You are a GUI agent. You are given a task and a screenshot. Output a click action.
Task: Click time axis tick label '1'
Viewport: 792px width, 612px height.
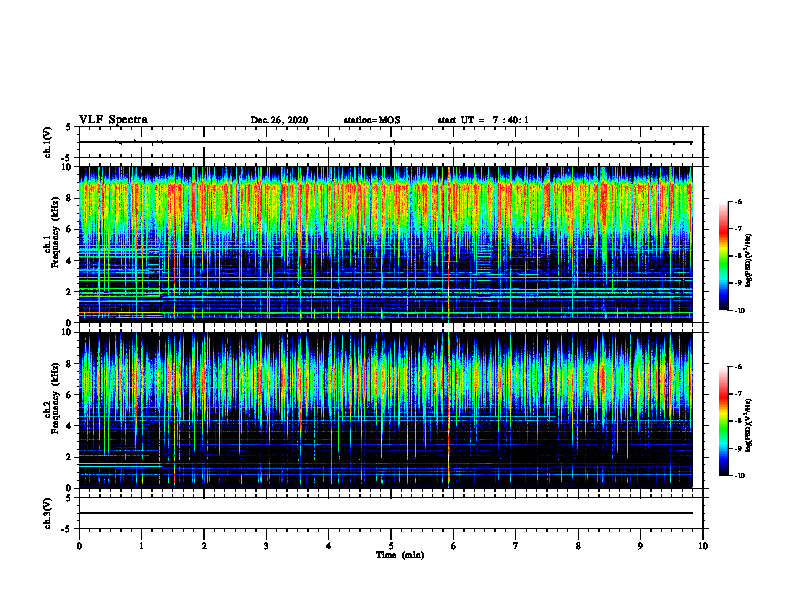point(141,546)
